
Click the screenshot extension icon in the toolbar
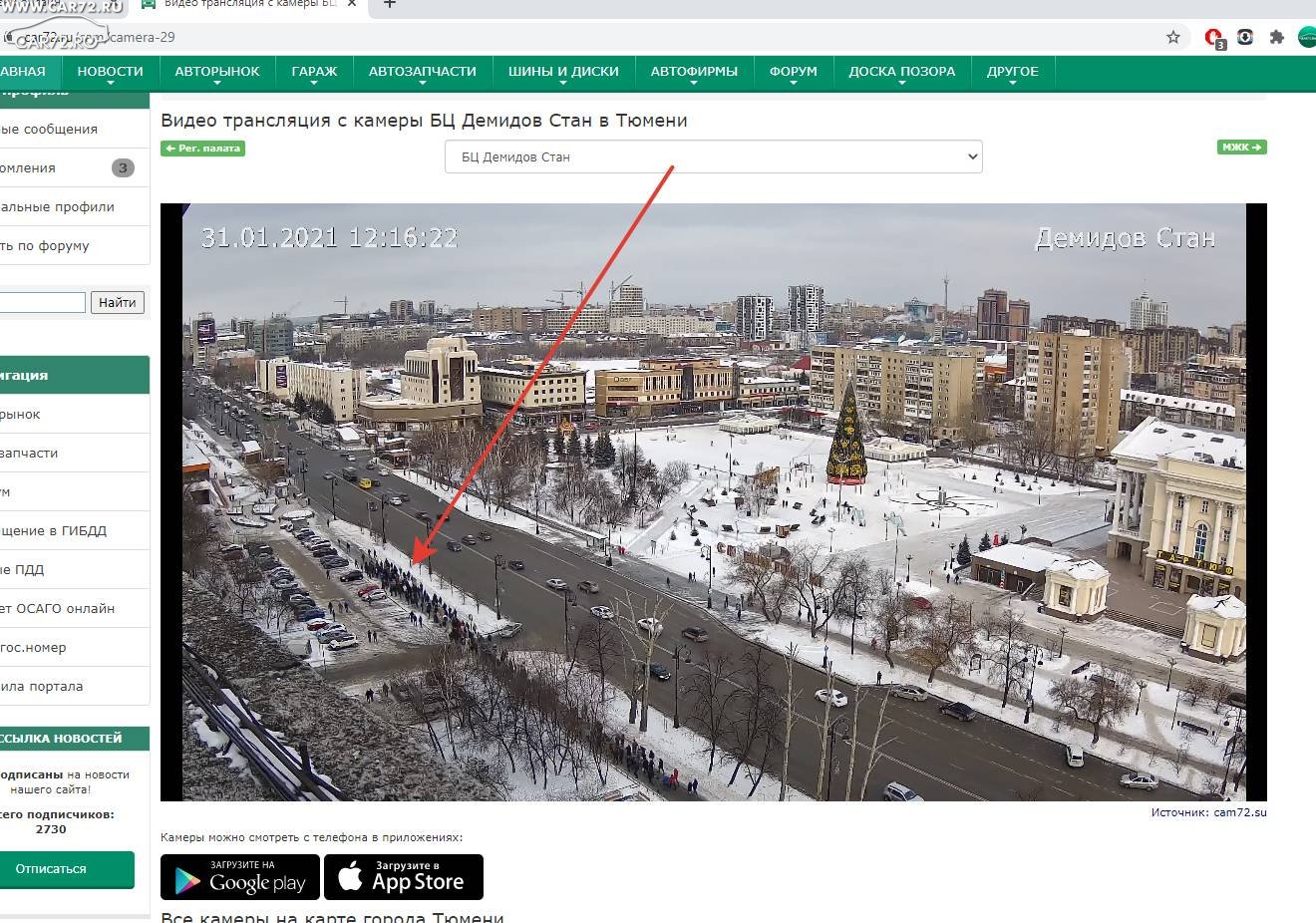1245,37
